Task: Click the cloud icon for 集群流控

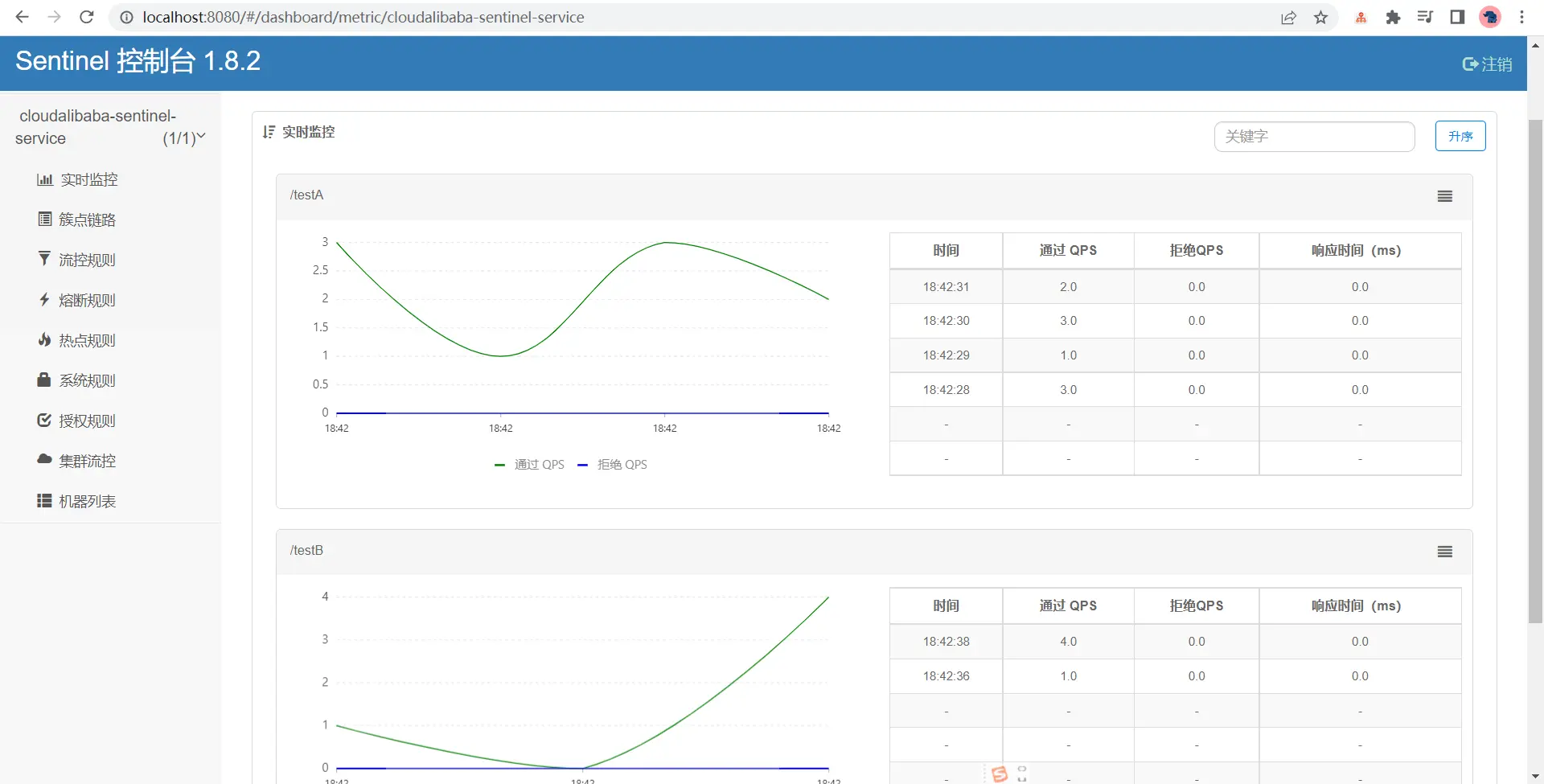Action: pyautogui.click(x=44, y=459)
